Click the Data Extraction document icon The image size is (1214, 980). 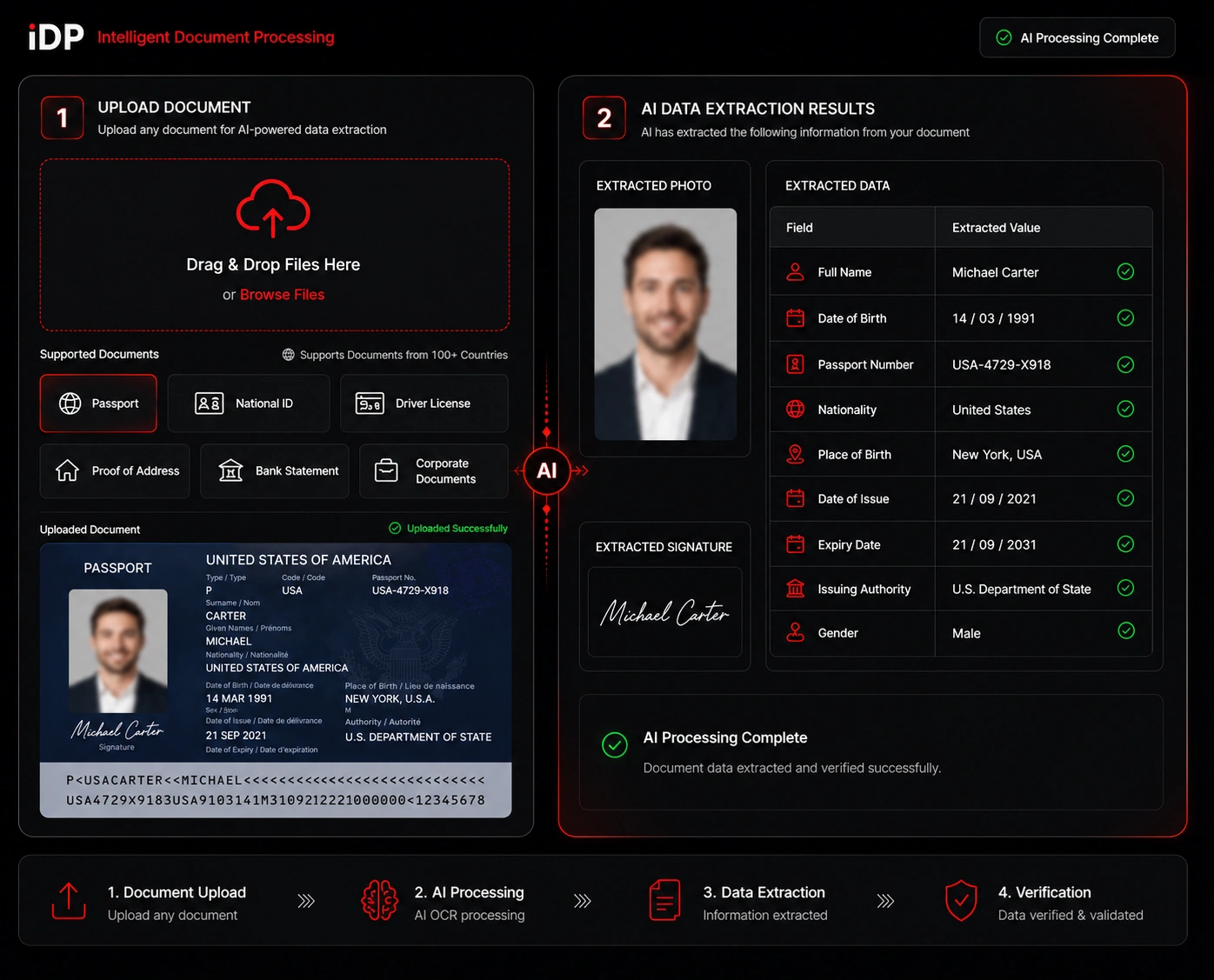[x=665, y=900]
